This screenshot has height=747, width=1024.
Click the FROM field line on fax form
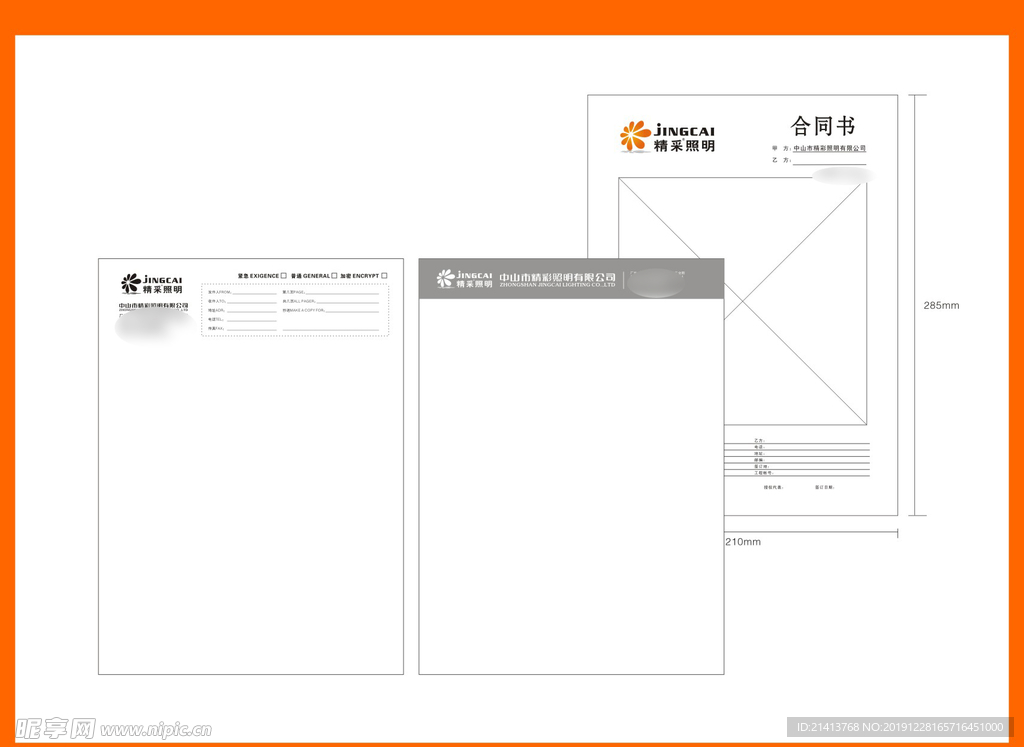(255, 293)
